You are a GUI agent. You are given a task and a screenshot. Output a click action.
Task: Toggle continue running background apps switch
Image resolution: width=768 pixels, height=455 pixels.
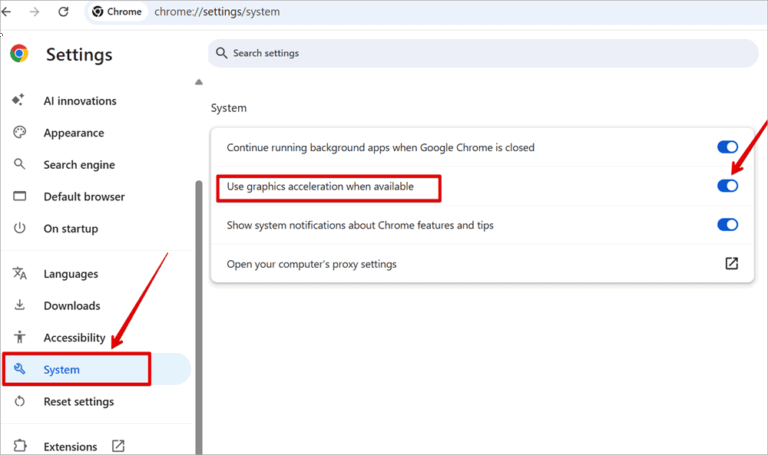[x=727, y=147]
